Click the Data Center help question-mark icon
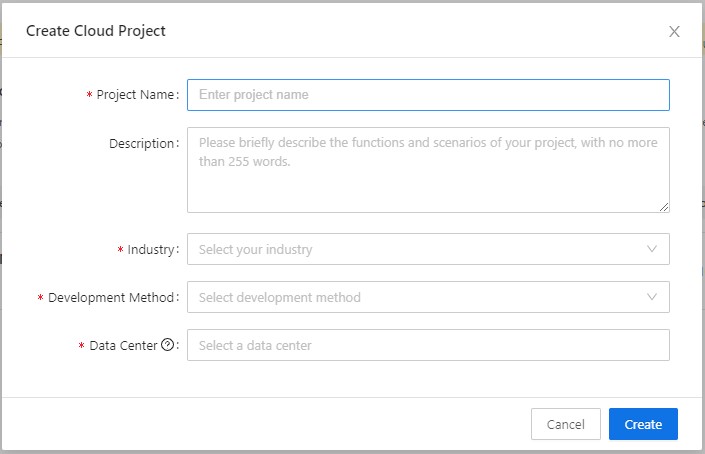The image size is (705, 454). (167, 345)
